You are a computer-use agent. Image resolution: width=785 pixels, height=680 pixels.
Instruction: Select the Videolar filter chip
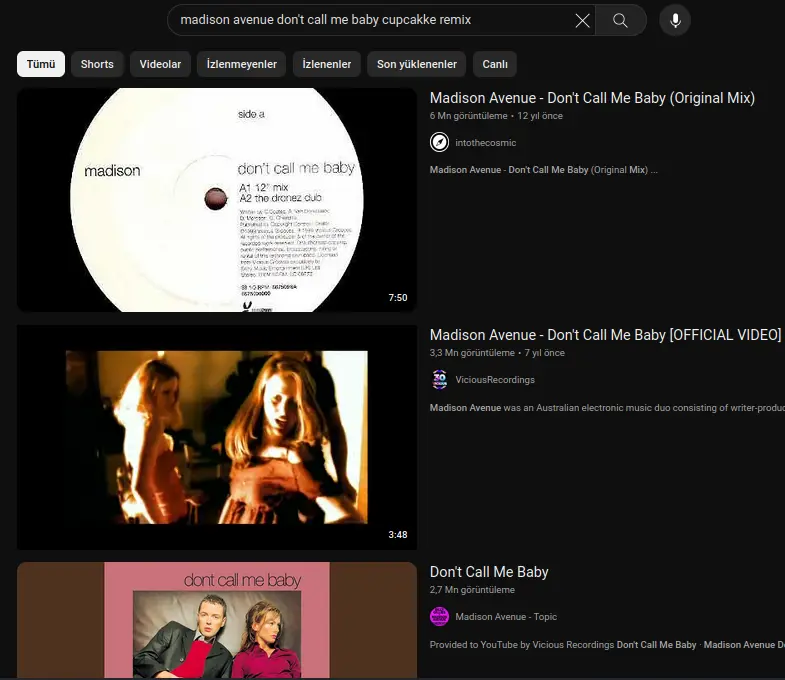(160, 64)
